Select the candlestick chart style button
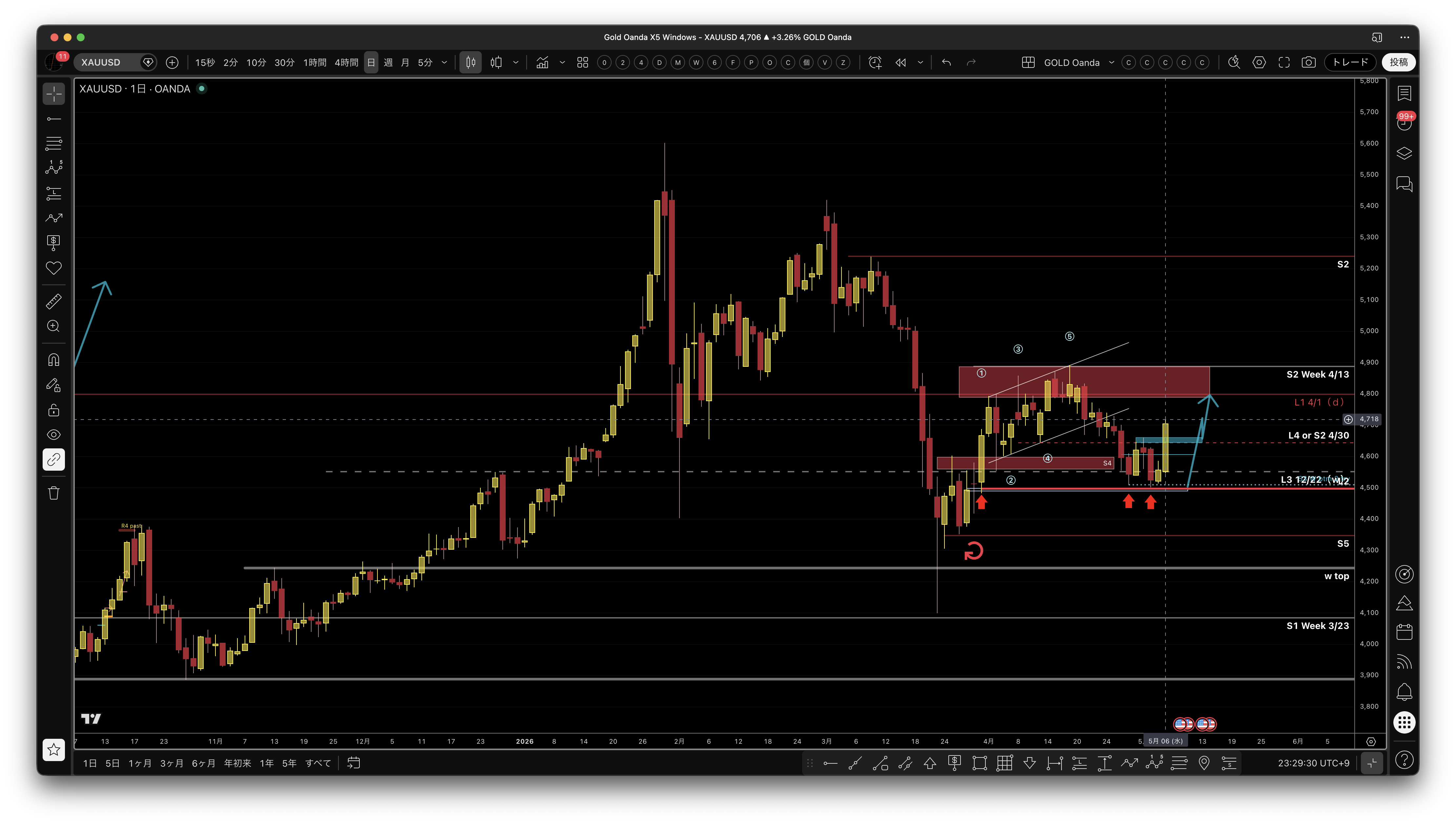 coord(471,62)
